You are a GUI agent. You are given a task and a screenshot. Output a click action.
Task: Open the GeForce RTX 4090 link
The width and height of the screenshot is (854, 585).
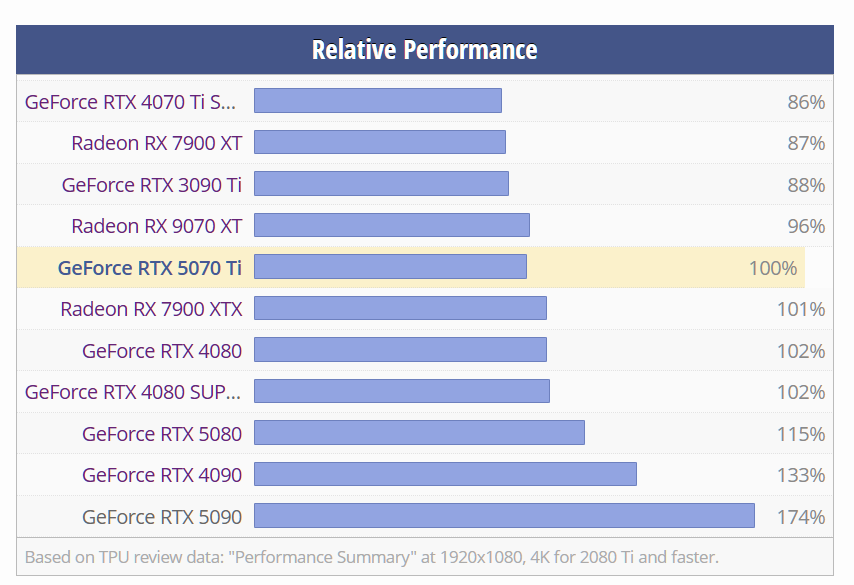[162, 475]
